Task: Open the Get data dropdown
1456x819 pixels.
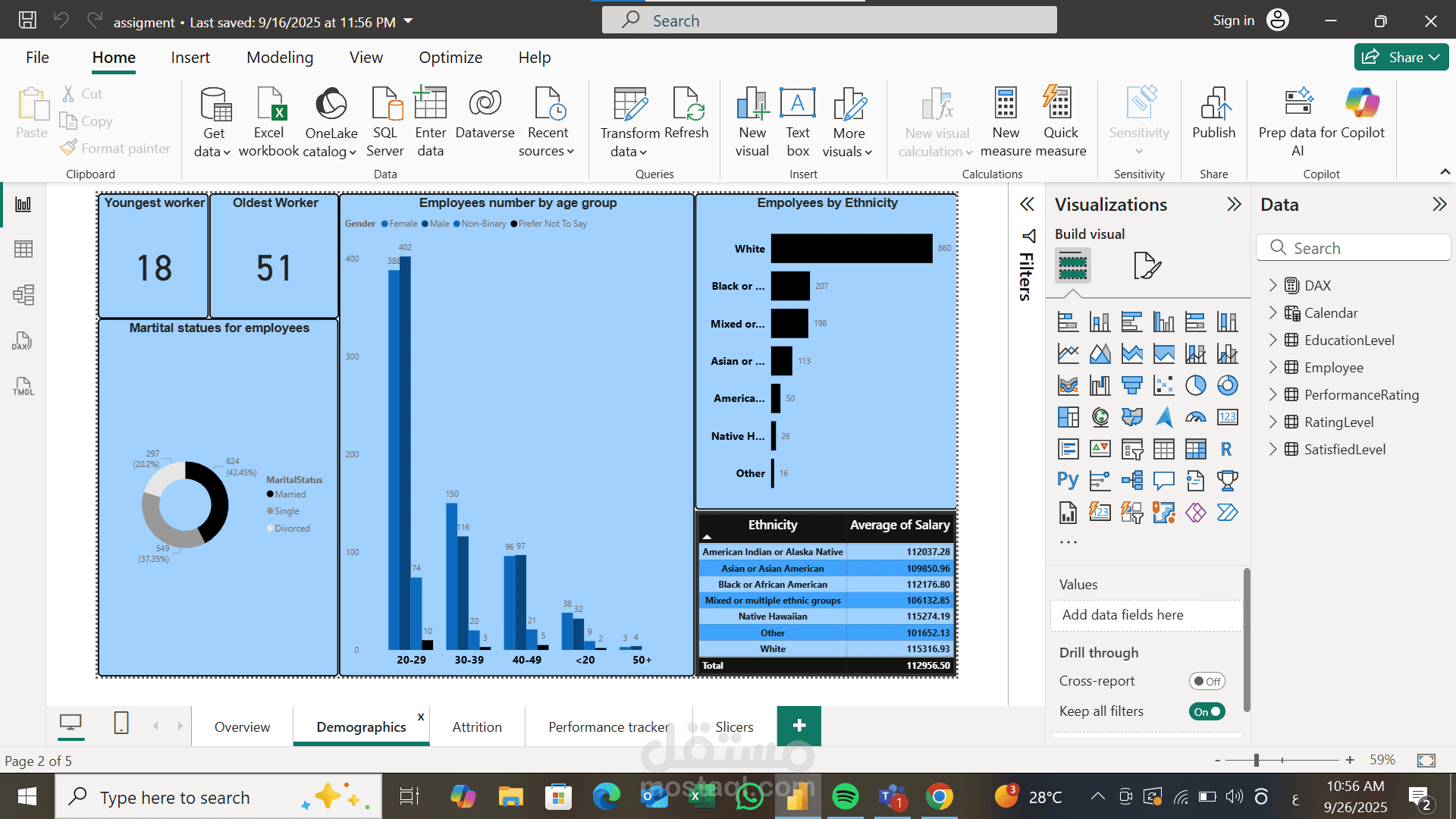Action: tap(212, 121)
